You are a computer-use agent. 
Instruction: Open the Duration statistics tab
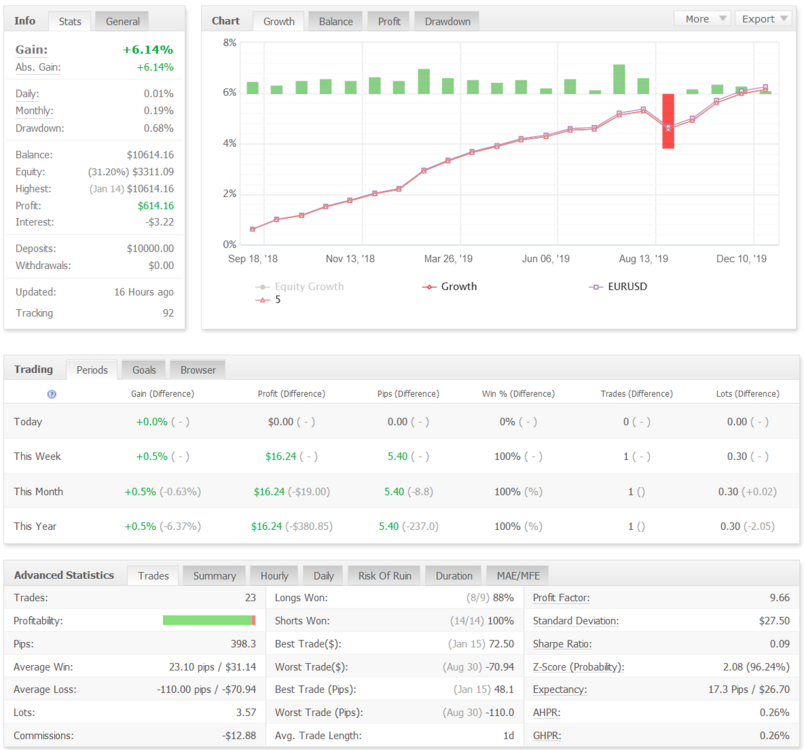pos(454,576)
